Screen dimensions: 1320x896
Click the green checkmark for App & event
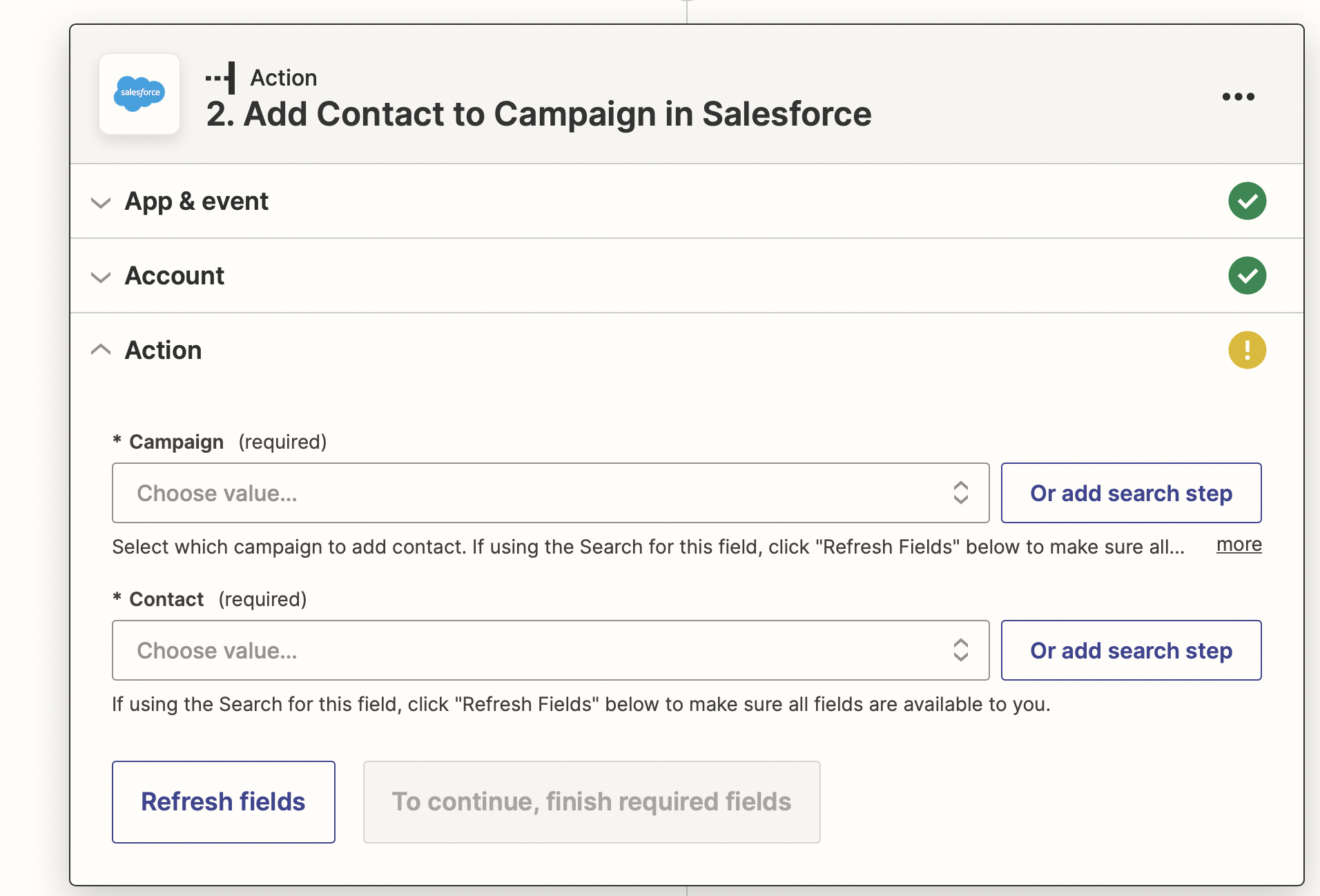pos(1247,202)
